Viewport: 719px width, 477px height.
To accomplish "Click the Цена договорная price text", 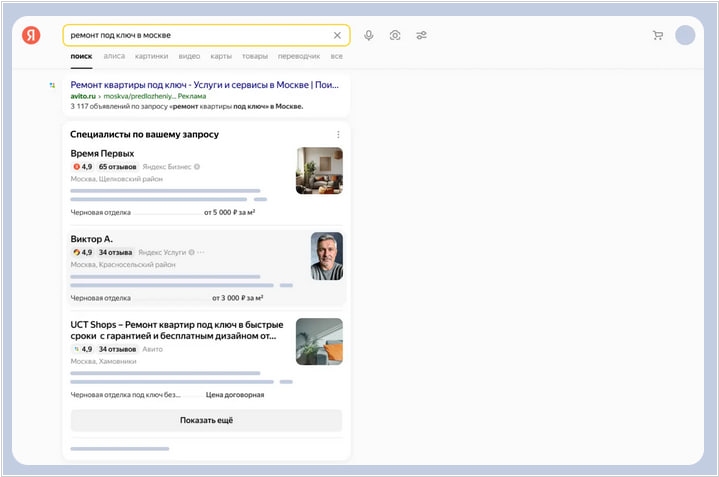I will [235, 395].
